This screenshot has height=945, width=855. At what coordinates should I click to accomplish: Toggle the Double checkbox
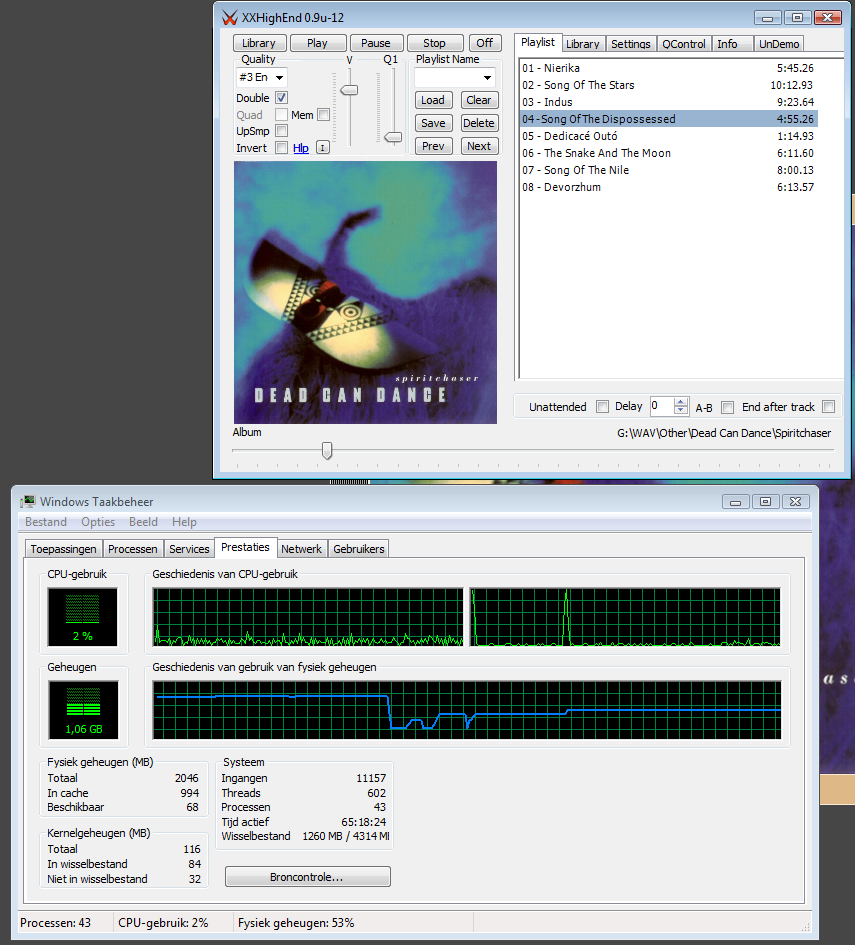pyautogui.click(x=281, y=98)
